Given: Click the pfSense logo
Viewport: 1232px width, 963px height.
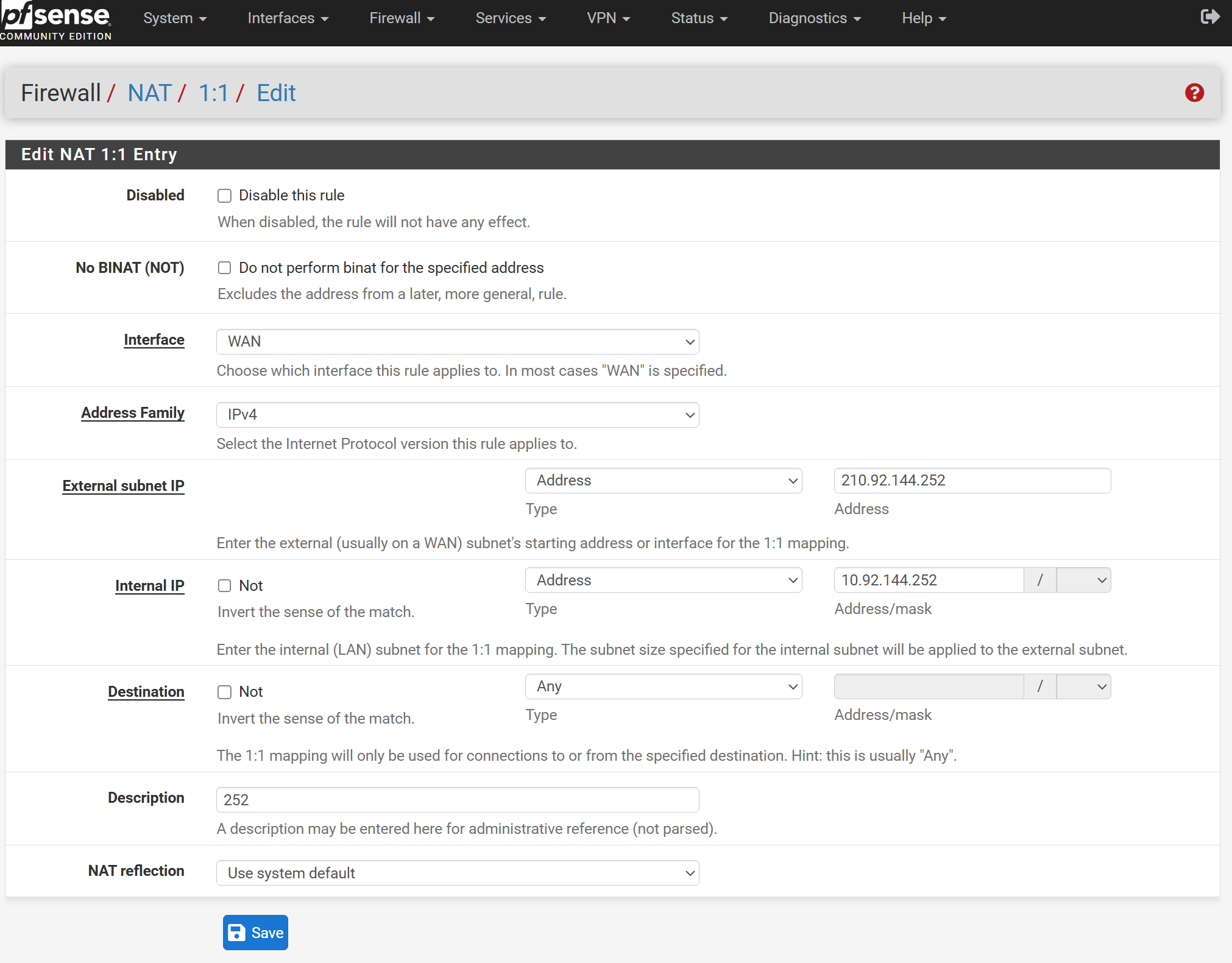Looking at the screenshot, I should tap(56, 19).
